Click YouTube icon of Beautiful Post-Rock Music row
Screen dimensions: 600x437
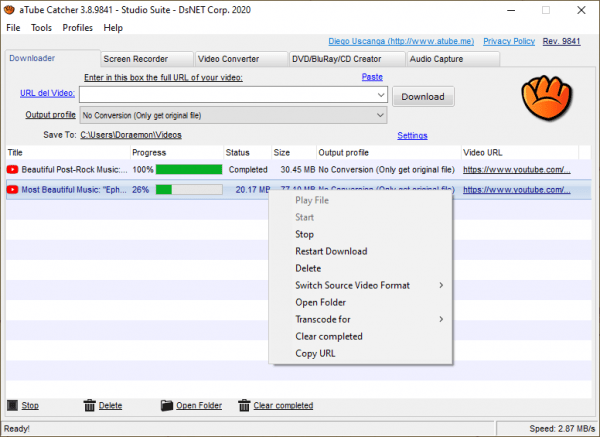(x=12, y=170)
